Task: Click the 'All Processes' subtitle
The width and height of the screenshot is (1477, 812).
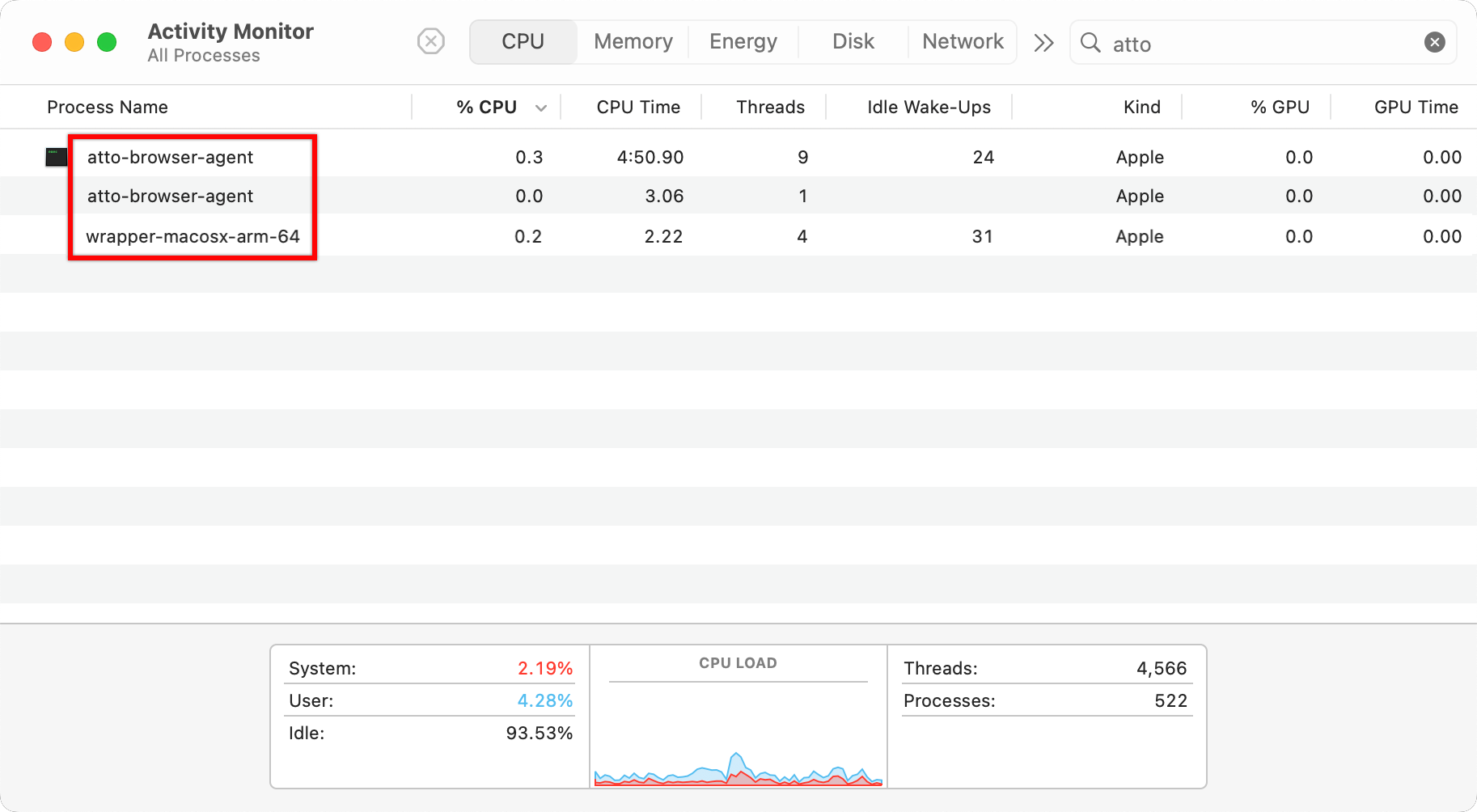Action: [x=204, y=55]
